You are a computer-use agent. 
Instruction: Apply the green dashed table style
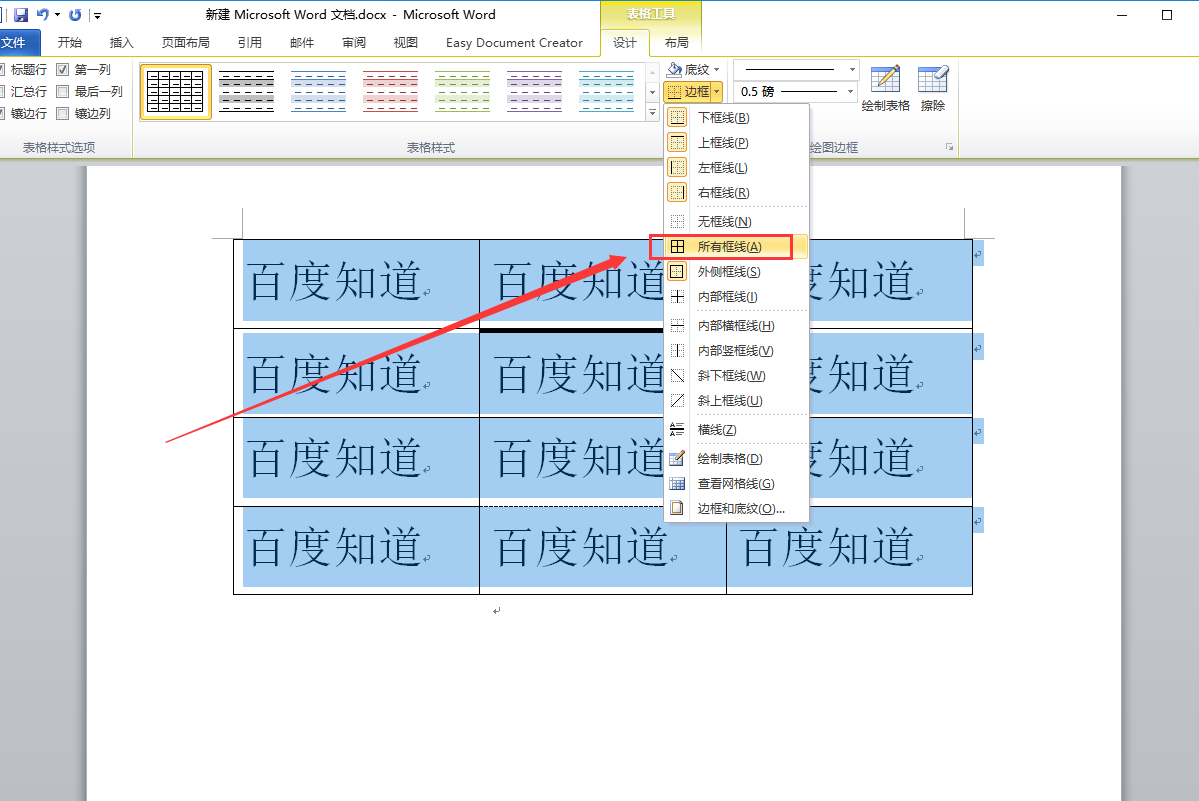[462, 92]
